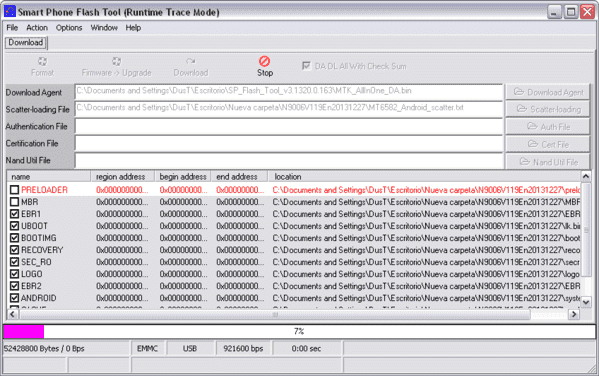Uncheck the EBR1 partition checkbox
This screenshot has width=599, height=376.
(14, 214)
